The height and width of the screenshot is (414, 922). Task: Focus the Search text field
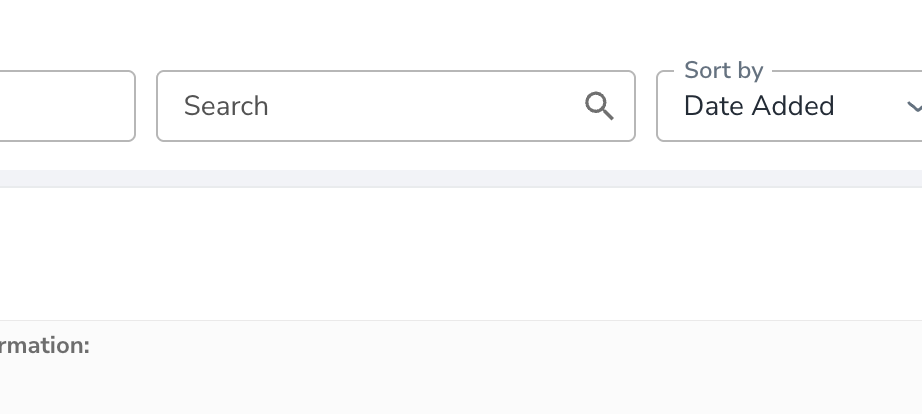(396, 106)
